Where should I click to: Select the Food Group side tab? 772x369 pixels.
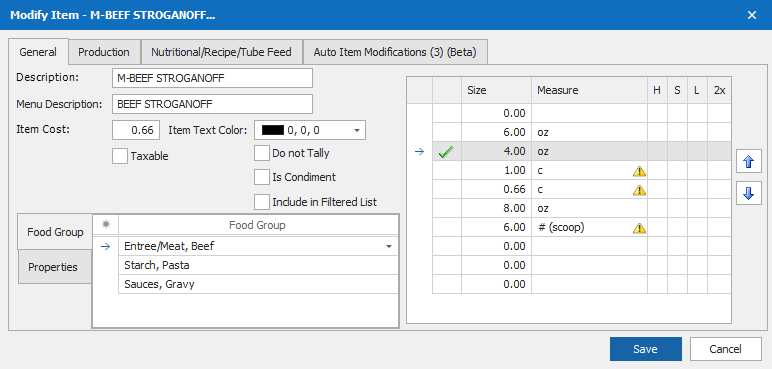(55, 232)
